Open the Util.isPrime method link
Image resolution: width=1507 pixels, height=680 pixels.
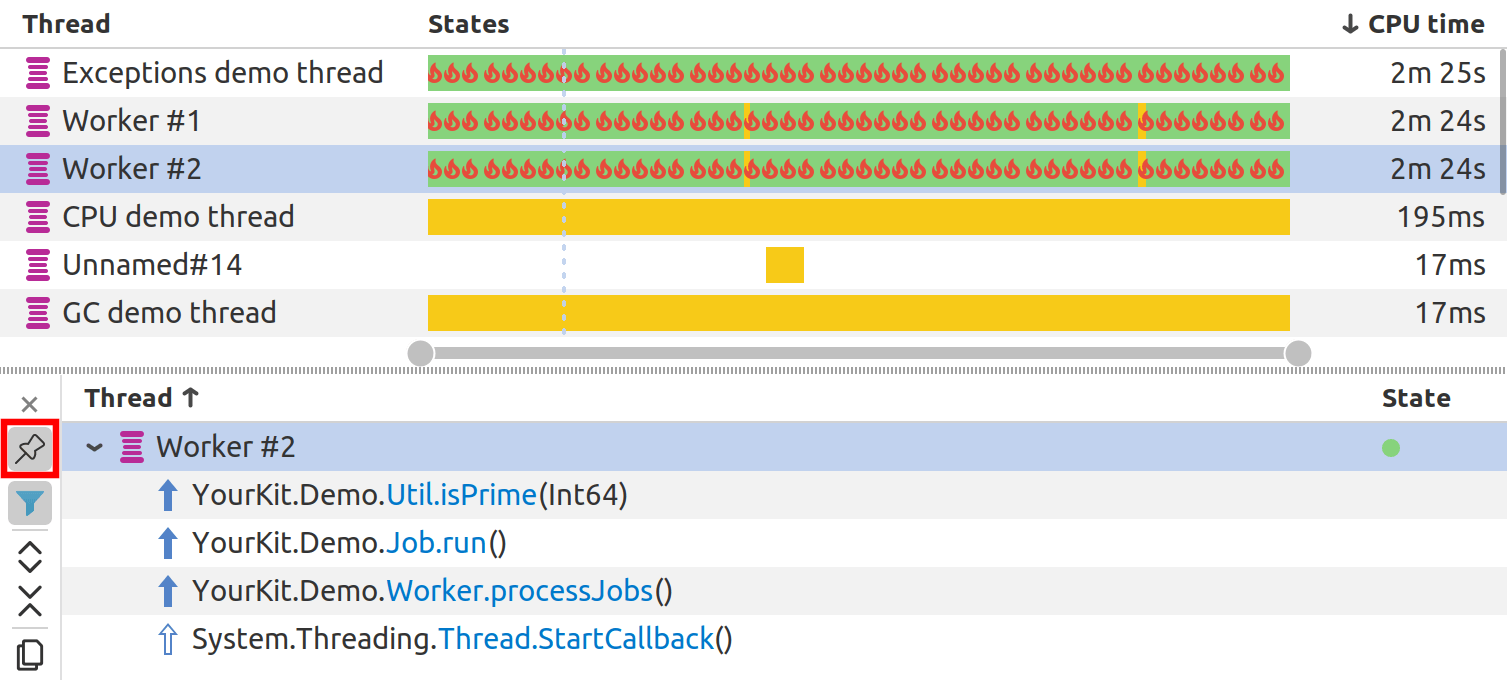tap(462, 495)
